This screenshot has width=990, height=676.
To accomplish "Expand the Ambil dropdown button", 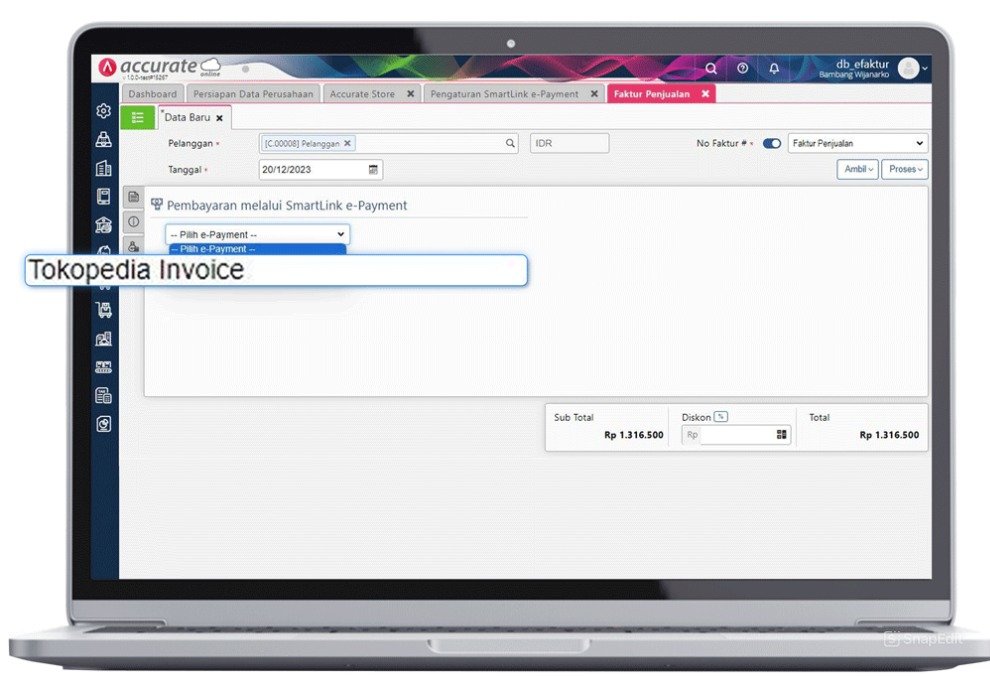I will point(857,169).
